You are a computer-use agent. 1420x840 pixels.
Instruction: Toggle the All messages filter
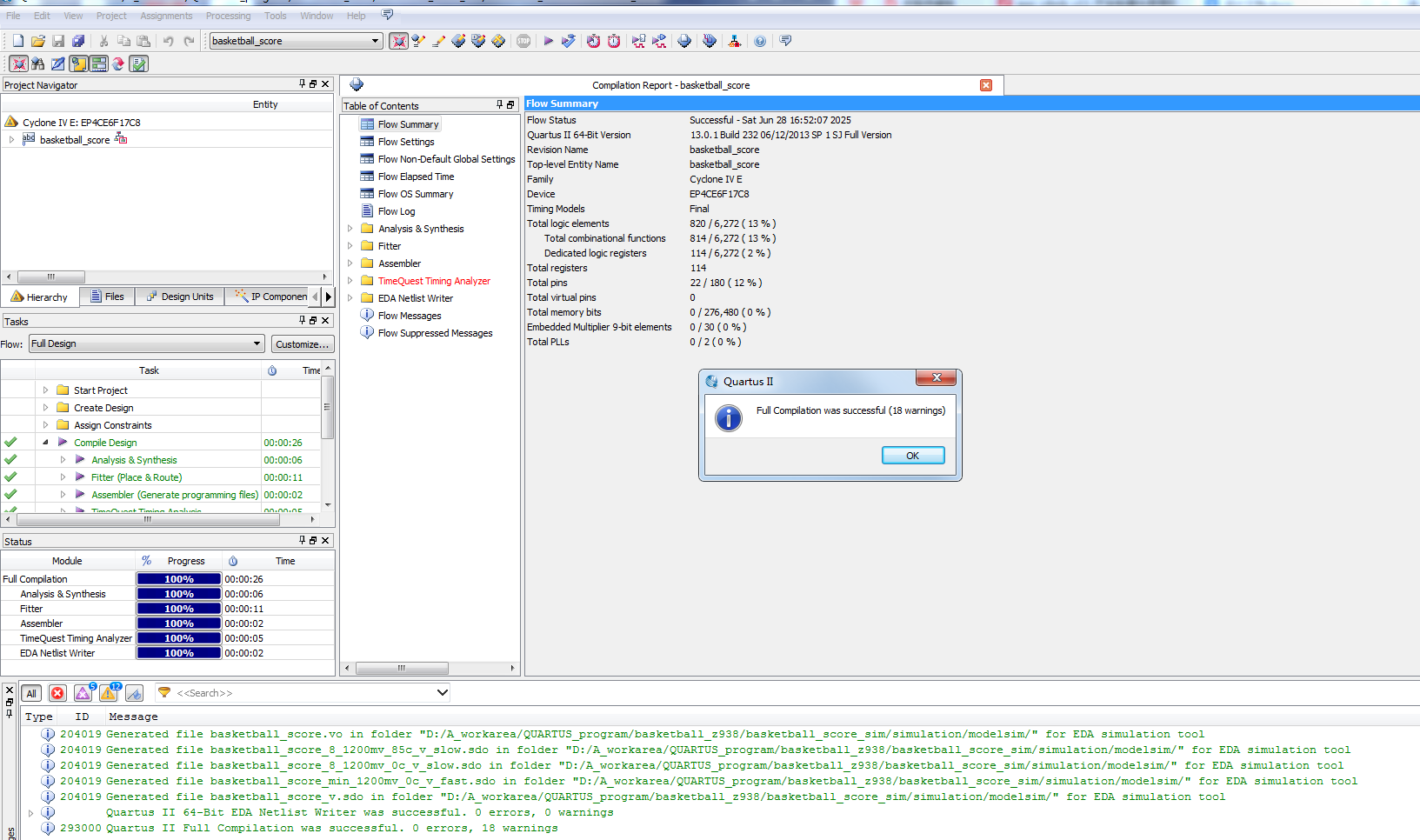pyautogui.click(x=31, y=693)
